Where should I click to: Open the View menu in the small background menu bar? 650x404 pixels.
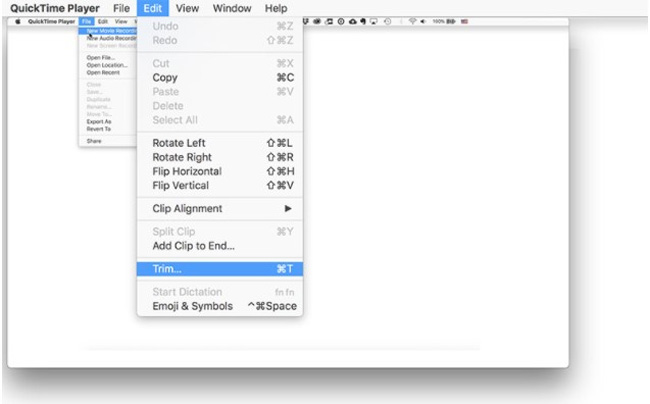(121, 22)
